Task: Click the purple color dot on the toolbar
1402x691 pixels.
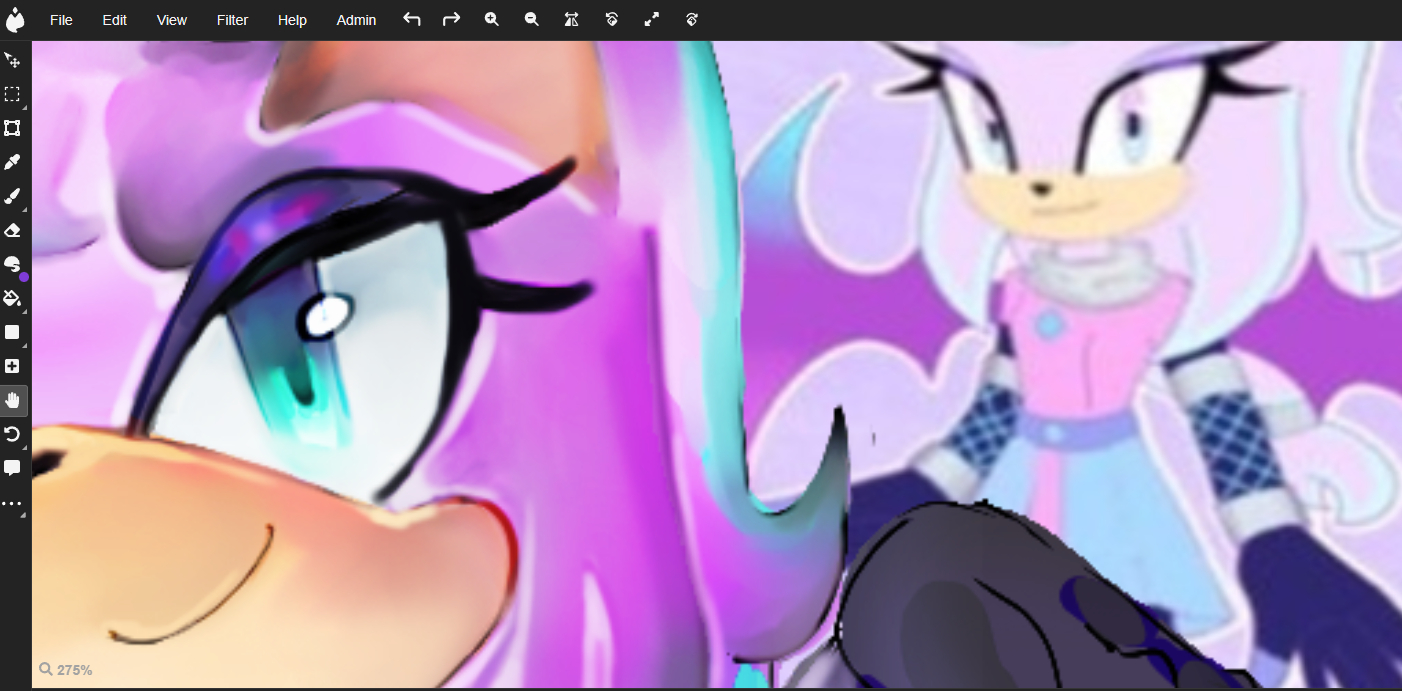Action: tap(24, 277)
